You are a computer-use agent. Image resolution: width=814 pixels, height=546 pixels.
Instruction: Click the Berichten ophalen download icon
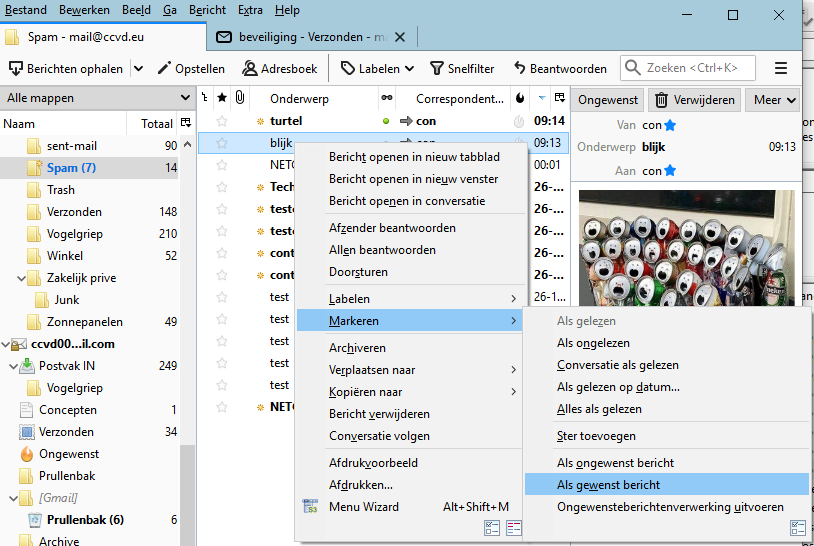click(16, 69)
